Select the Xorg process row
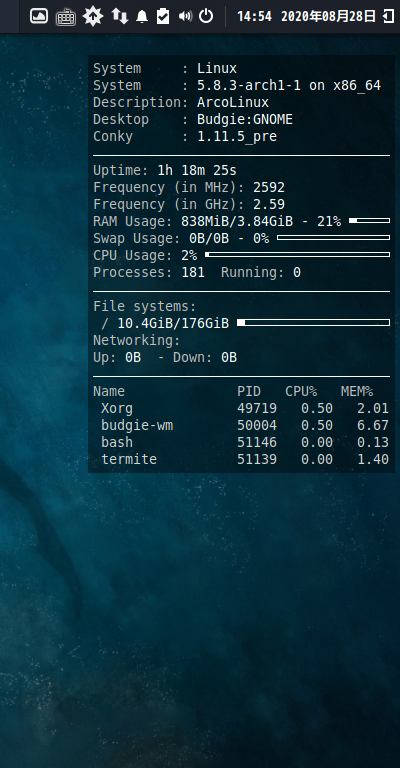The width and height of the screenshot is (400, 768). click(x=241, y=408)
